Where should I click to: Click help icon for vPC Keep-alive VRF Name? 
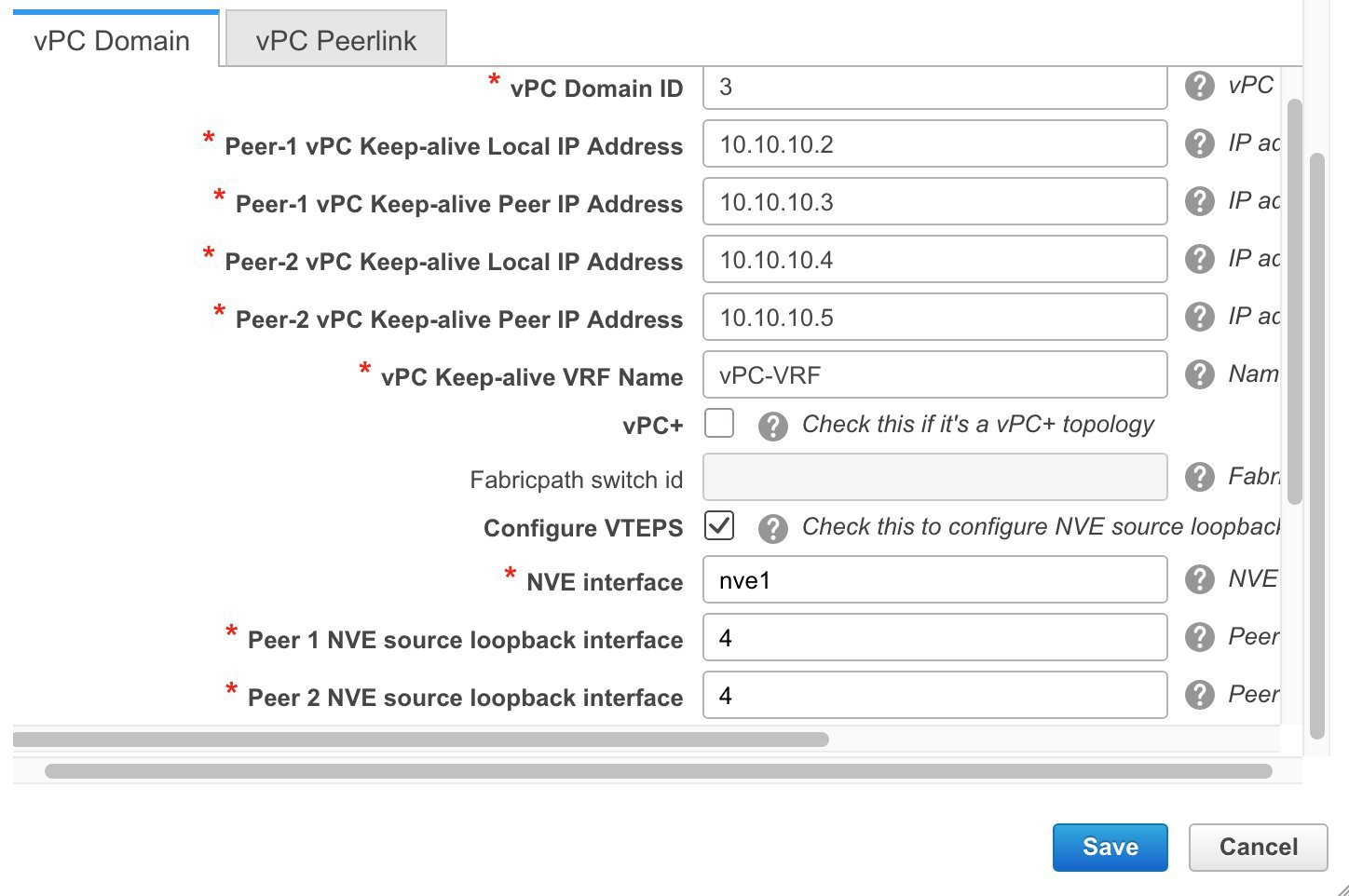pyautogui.click(x=1199, y=374)
